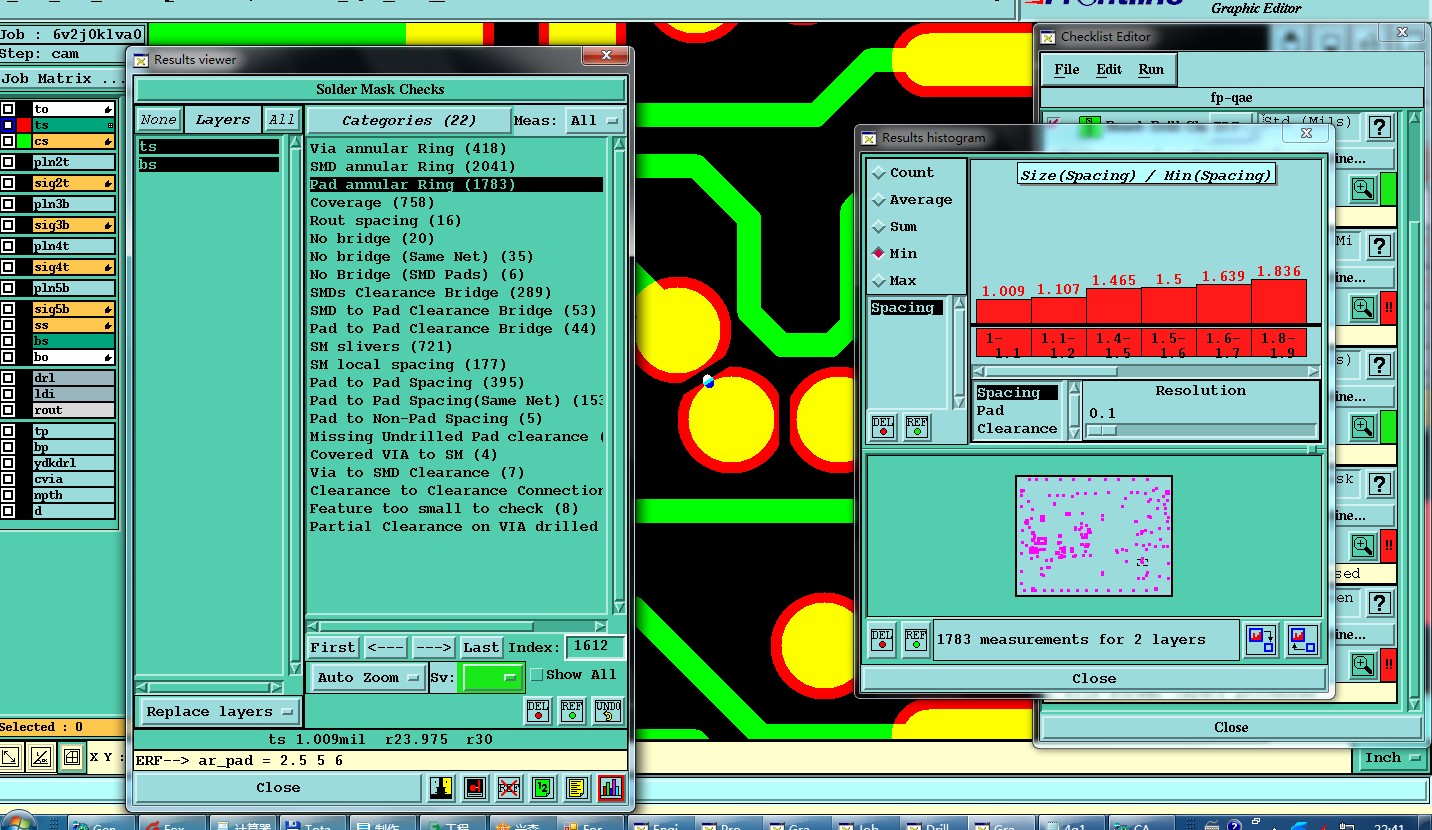
Task: Click DEL icon under Spacing list in histogram
Action: (x=883, y=428)
